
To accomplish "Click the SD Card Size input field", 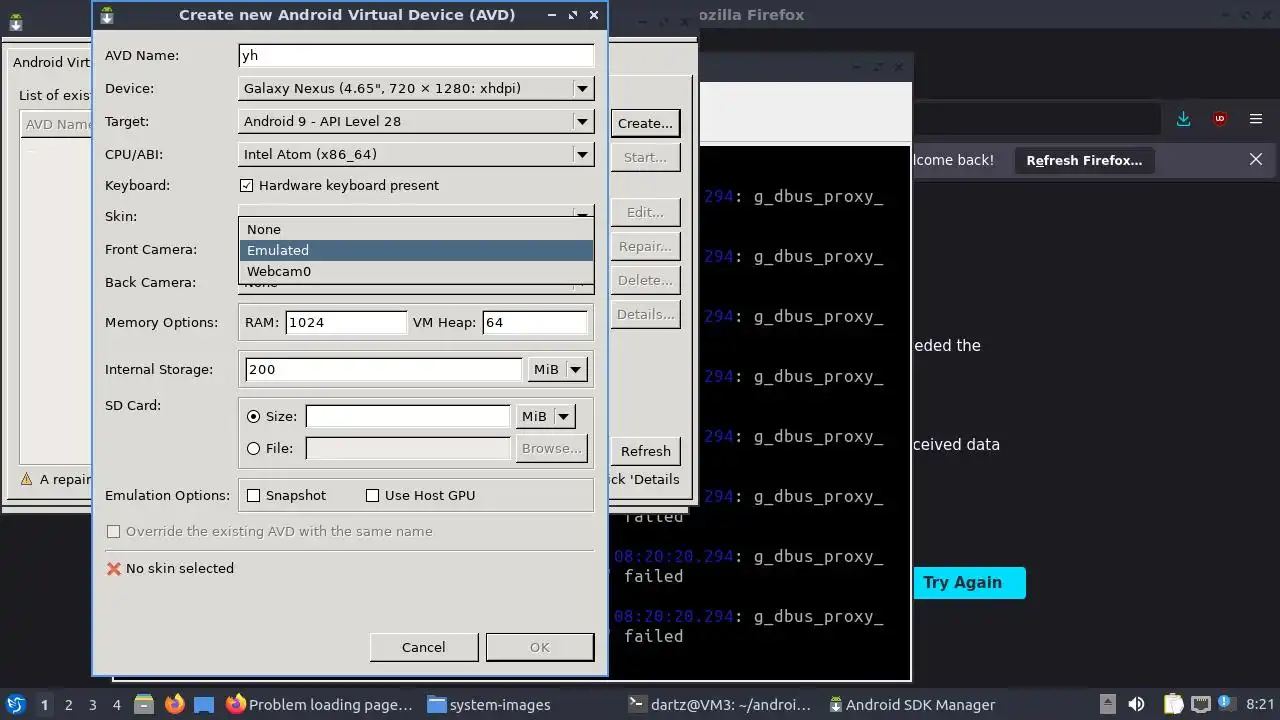I will pos(408,416).
